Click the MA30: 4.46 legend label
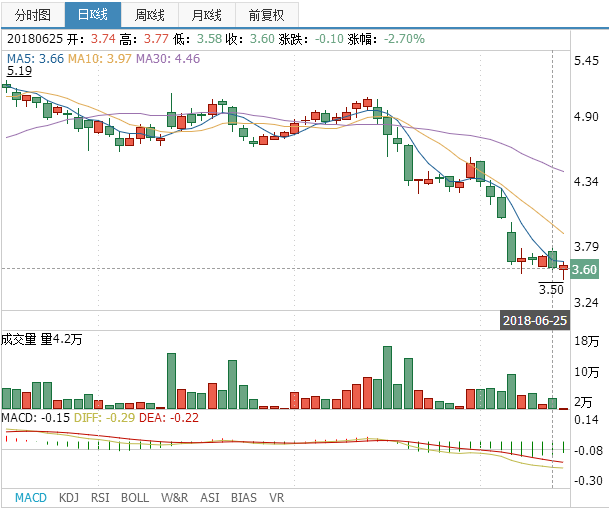 pyautogui.click(x=168, y=59)
